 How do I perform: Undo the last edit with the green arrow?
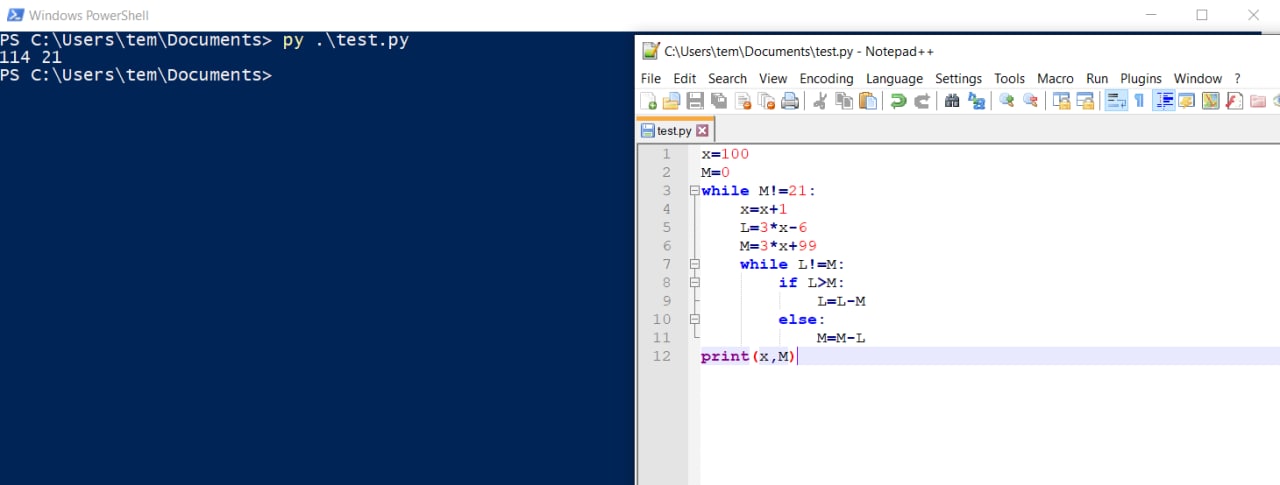coord(898,100)
